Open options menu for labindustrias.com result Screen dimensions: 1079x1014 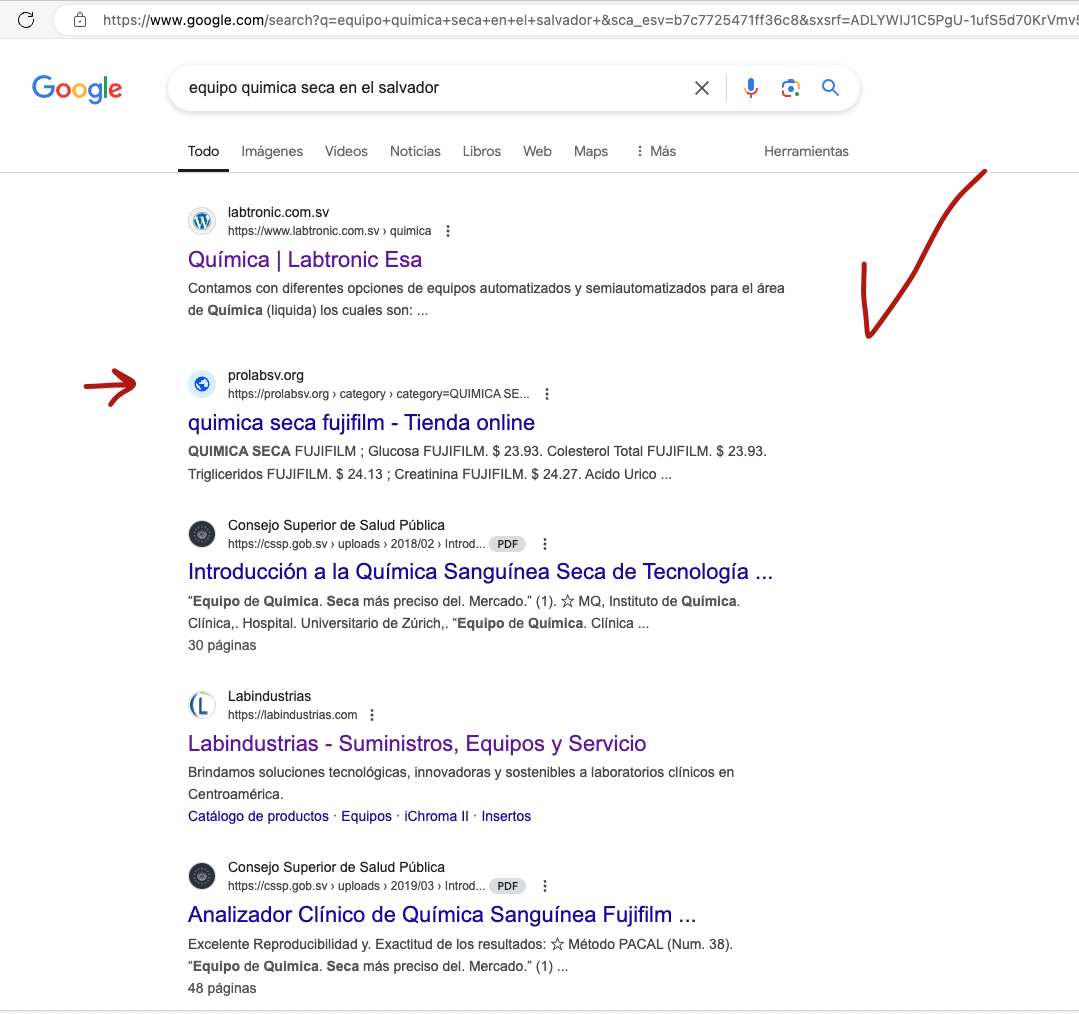[x=372, y=715]
